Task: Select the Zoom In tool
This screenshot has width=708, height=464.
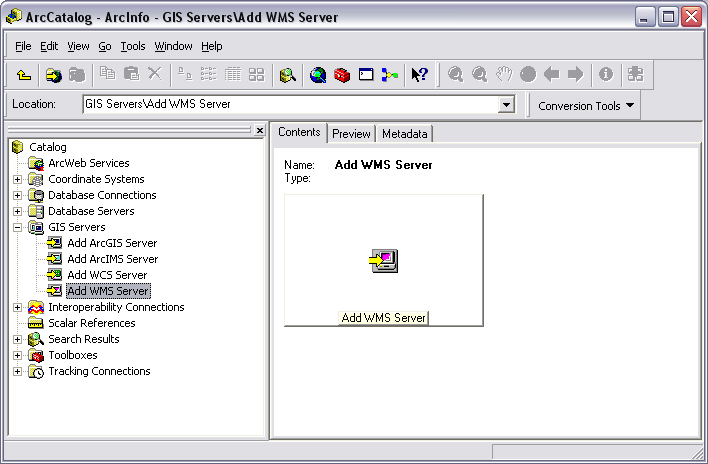Action: coord(456,74)
